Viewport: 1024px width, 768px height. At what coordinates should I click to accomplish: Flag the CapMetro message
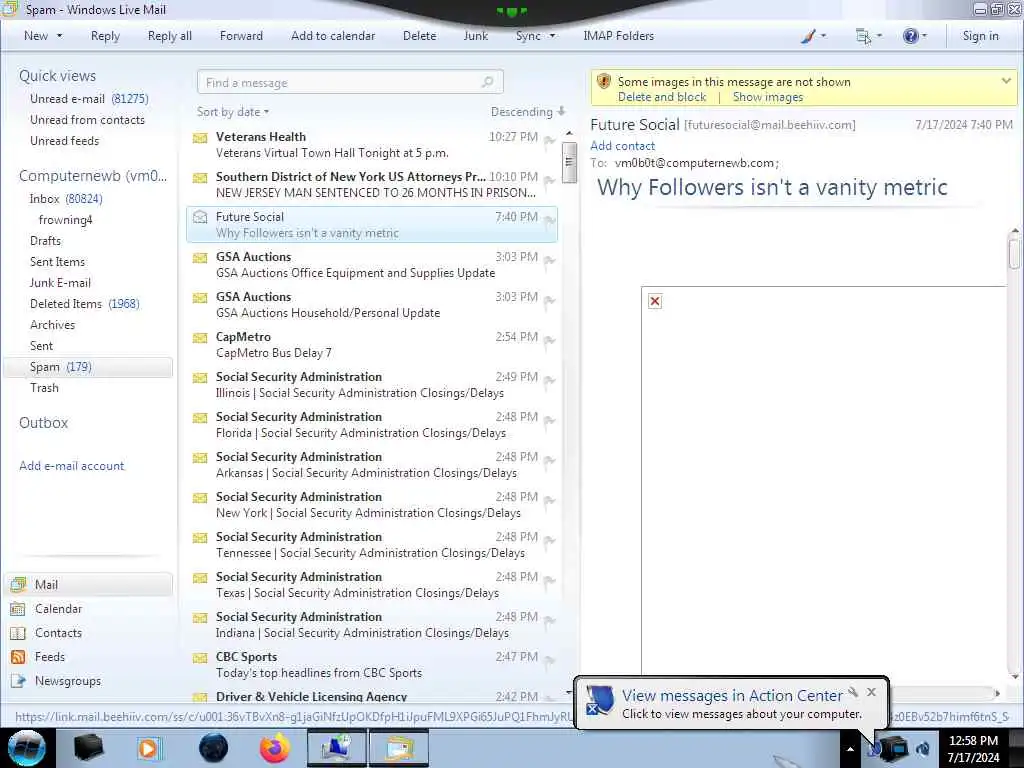pos(549,341)
